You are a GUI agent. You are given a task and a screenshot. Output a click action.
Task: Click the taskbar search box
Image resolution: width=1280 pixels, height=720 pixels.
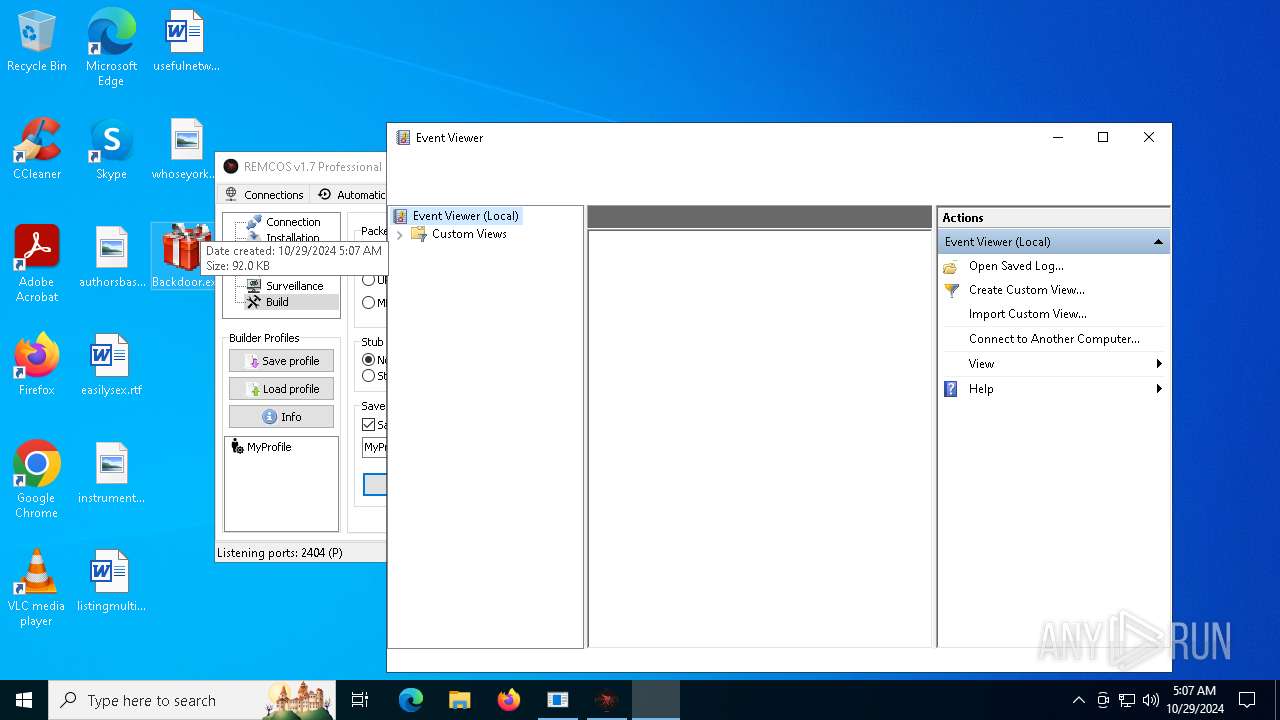coord(193,700)
